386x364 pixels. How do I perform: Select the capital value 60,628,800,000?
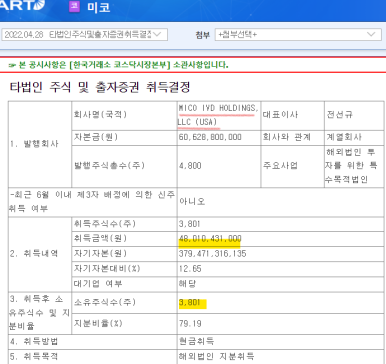(x=210, y=137)
